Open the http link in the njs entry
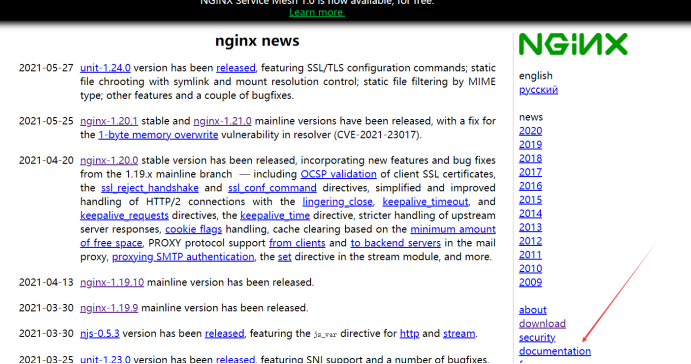Viewport: 691px width, 364px height. pyautogui.click(x=409, y=334)
